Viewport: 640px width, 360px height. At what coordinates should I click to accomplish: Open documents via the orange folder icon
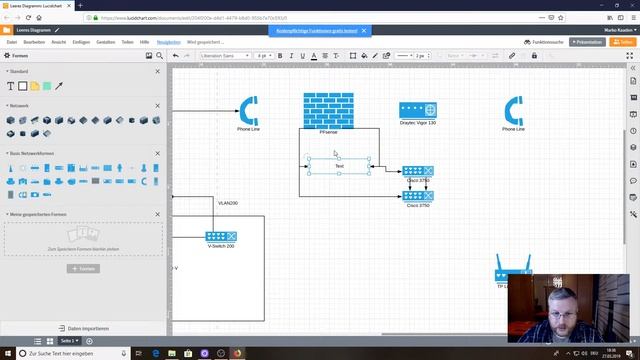[7, 30]
